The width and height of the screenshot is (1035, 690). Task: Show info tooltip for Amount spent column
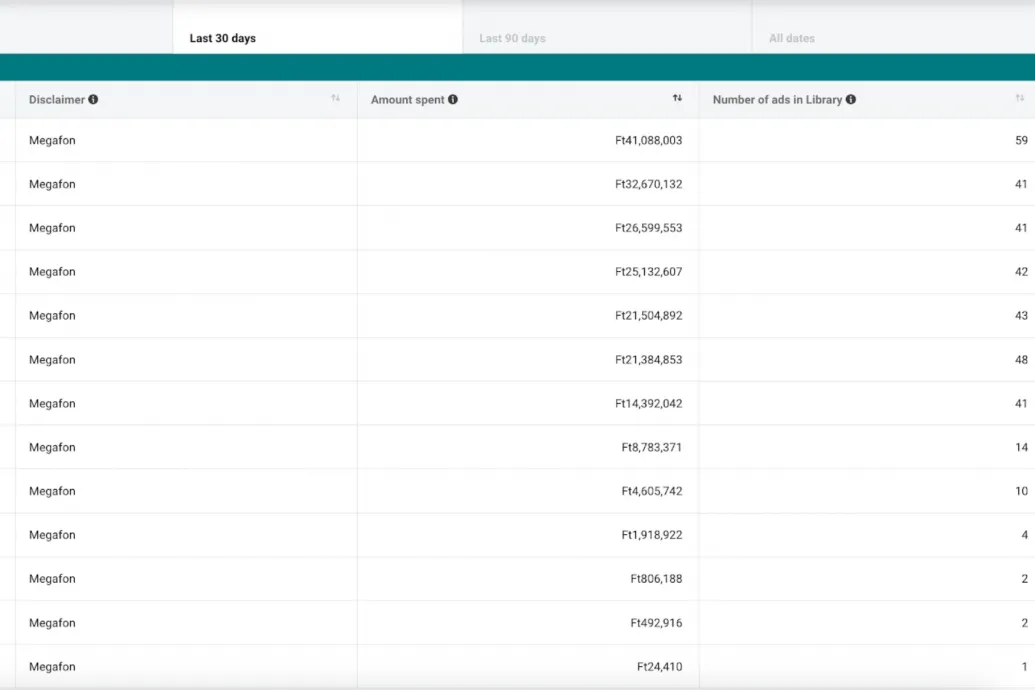453,100
